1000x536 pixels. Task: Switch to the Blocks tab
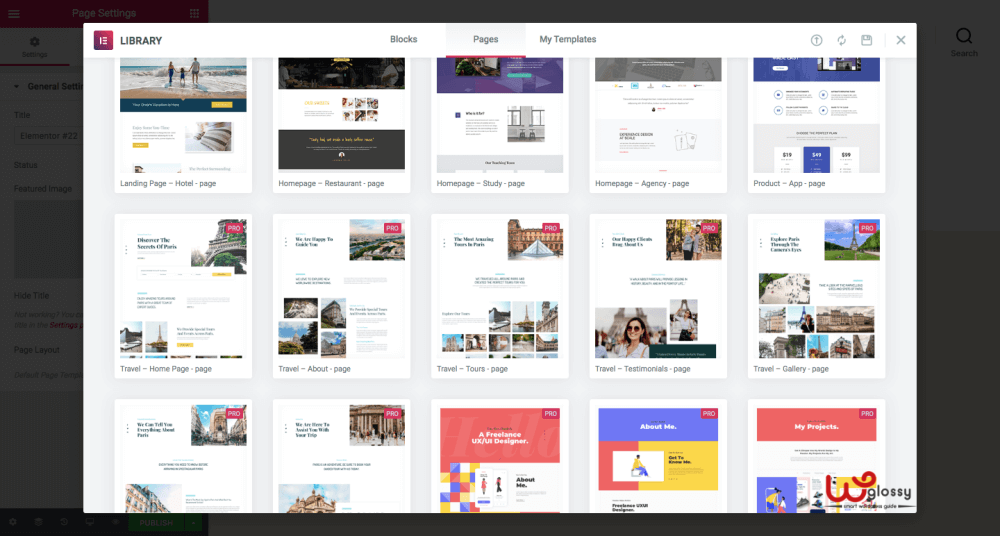pyautogui.click(x=404, y=39)
